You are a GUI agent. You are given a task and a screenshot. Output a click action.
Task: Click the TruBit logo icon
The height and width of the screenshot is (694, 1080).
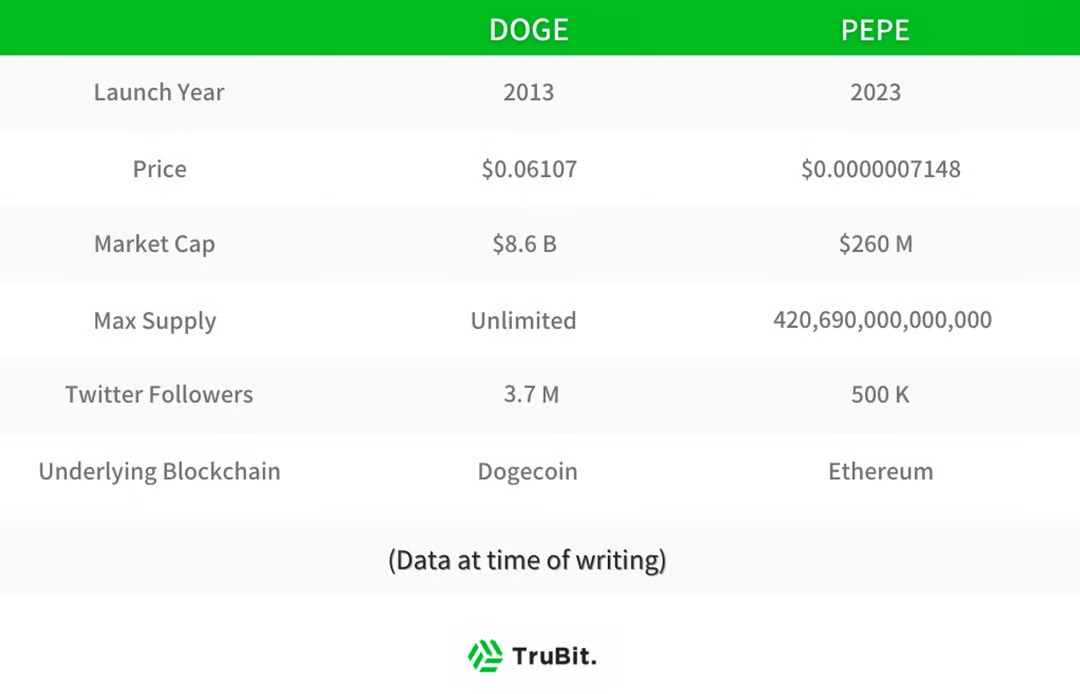[486, 655]
